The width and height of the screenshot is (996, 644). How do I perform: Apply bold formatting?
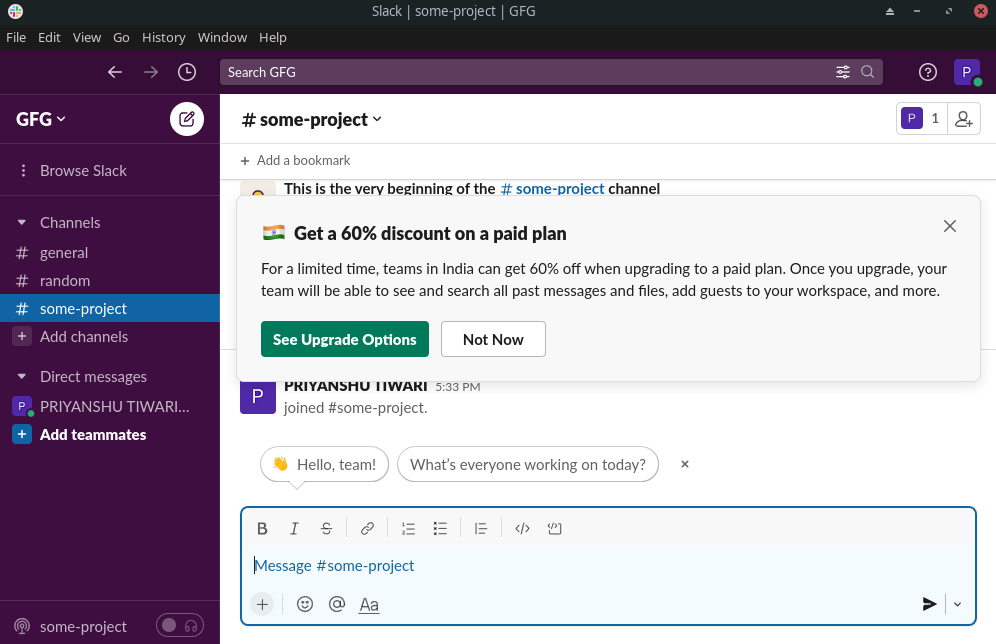pyautogui.click(x=262, y=529)
